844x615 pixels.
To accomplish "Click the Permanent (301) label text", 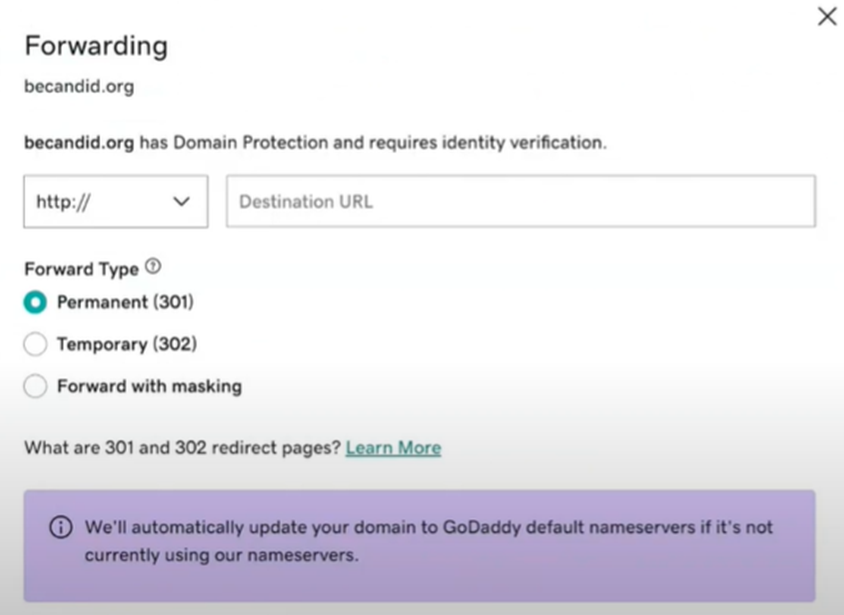I will pyautogui.click(x=125, y=302).
